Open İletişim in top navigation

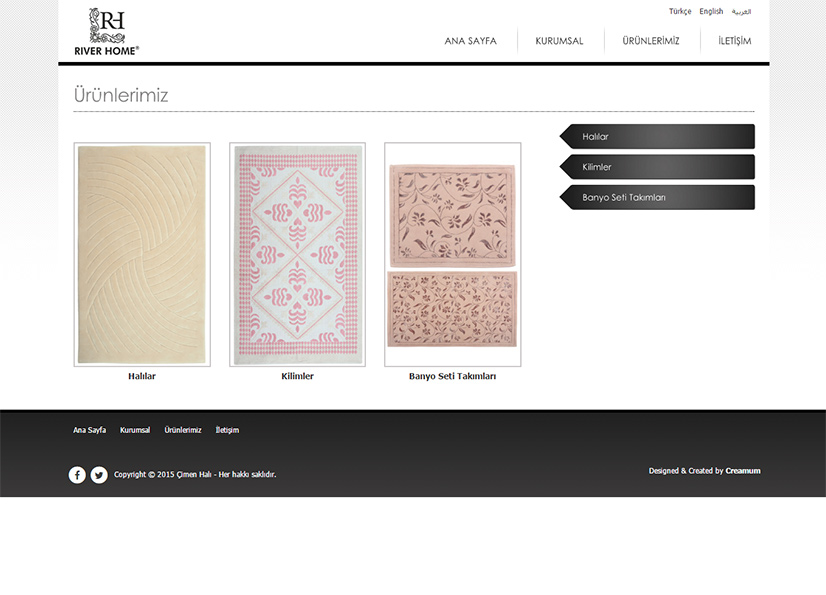734,41
